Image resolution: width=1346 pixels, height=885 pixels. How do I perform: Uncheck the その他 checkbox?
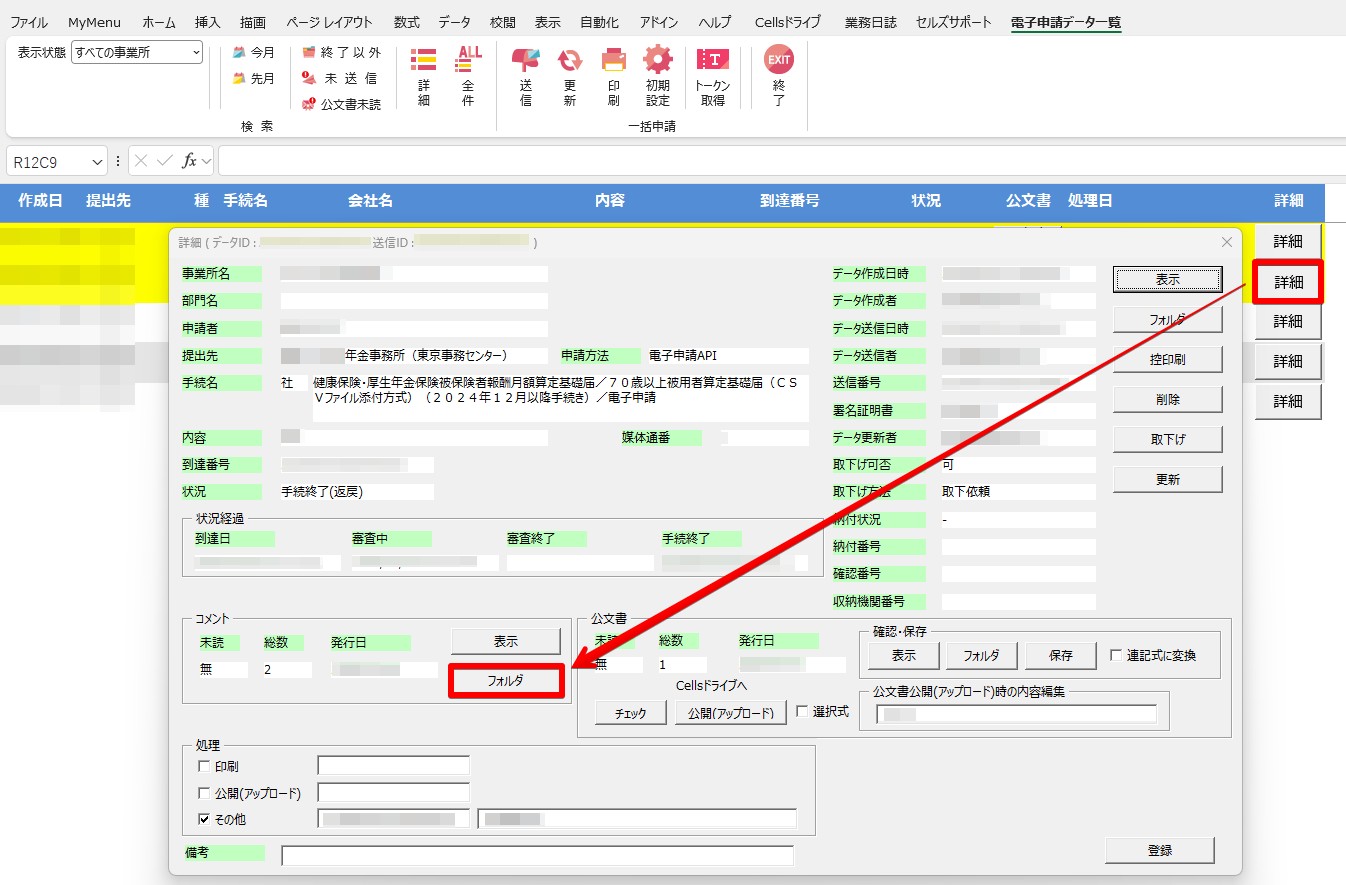click(205, 819)
